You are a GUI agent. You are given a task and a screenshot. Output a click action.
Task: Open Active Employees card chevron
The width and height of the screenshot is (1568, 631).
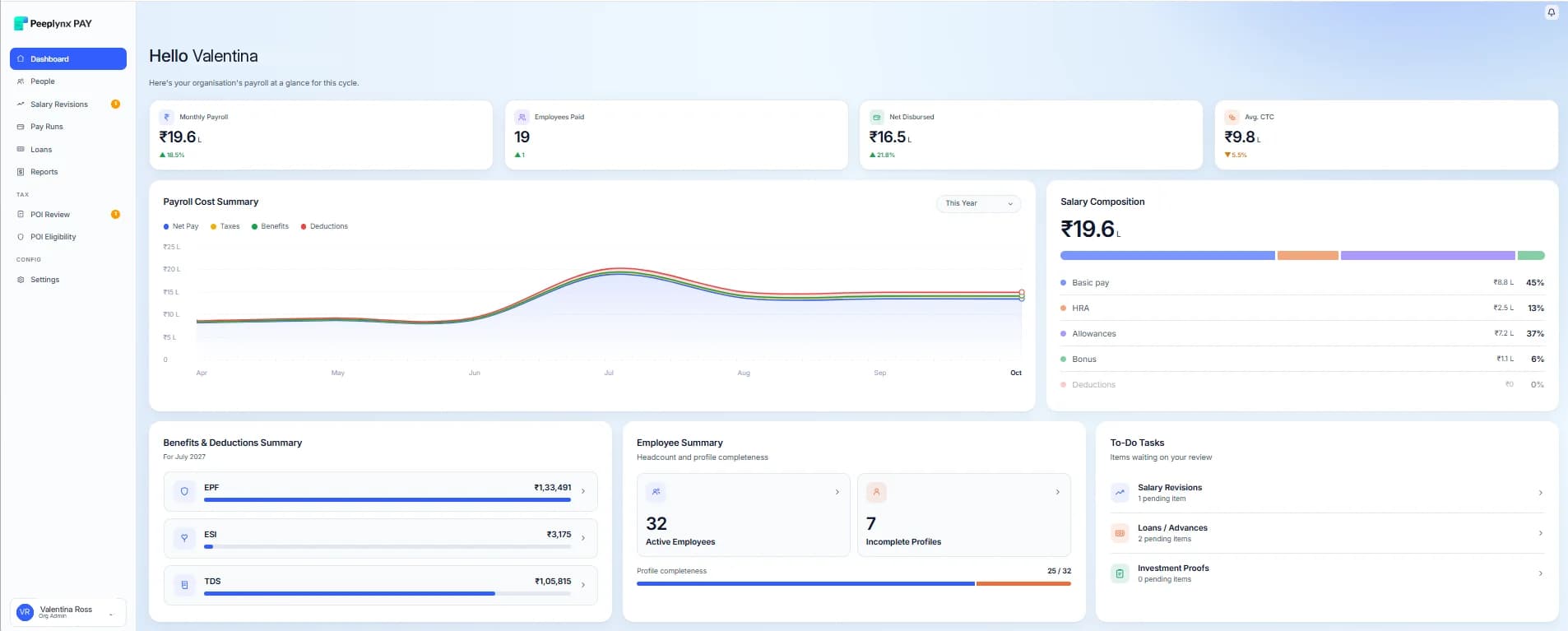[837, 492]
